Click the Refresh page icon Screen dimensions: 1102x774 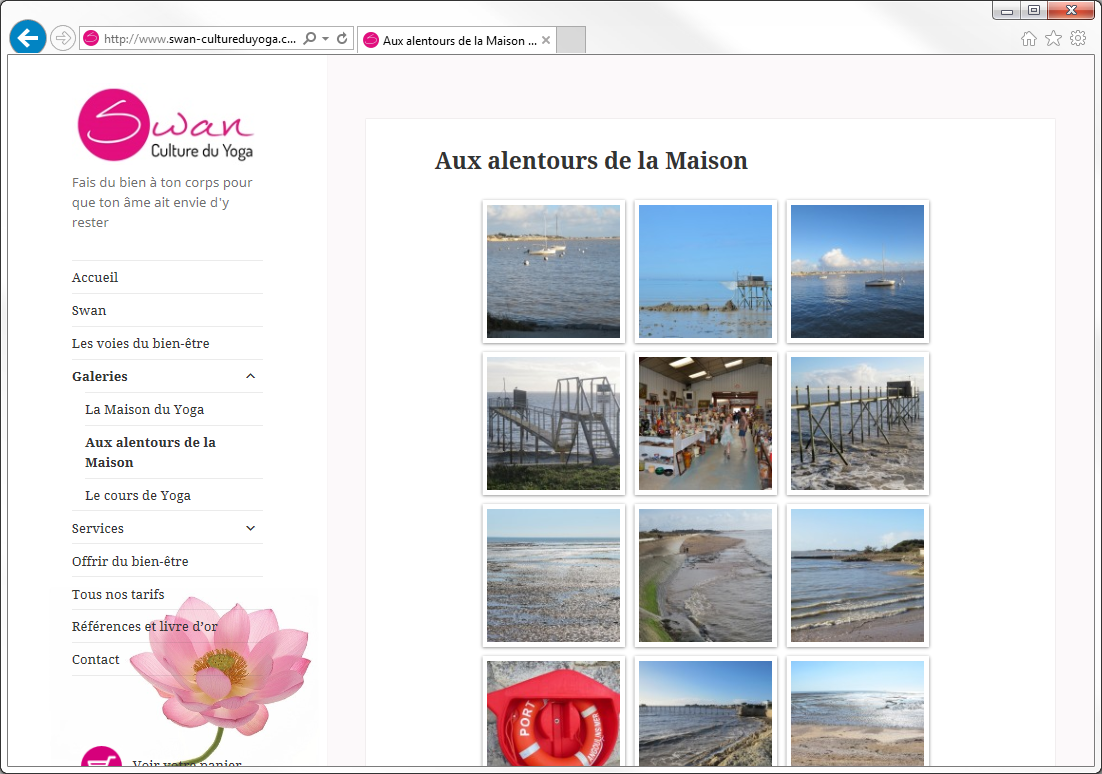point(342,39)
